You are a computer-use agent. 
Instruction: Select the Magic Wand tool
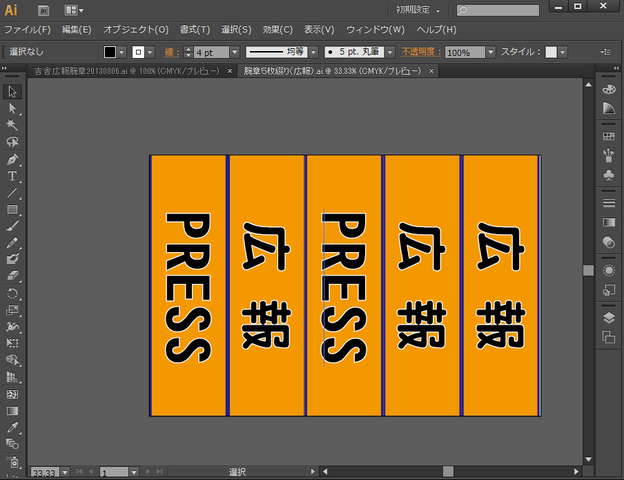pyautogui.click(x=12, y=125)
